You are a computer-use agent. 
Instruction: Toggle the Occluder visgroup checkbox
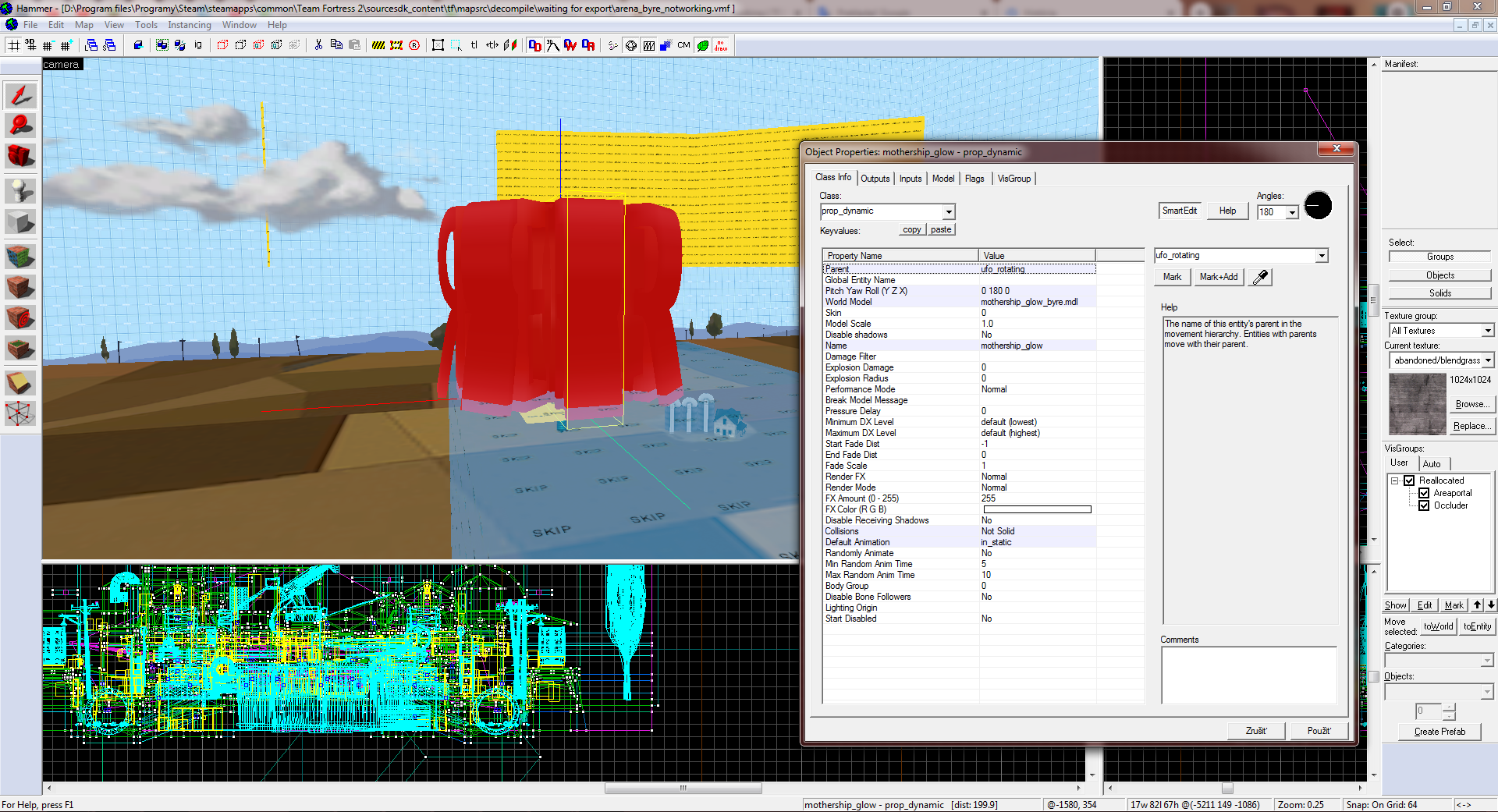(x=1424, y=505)
